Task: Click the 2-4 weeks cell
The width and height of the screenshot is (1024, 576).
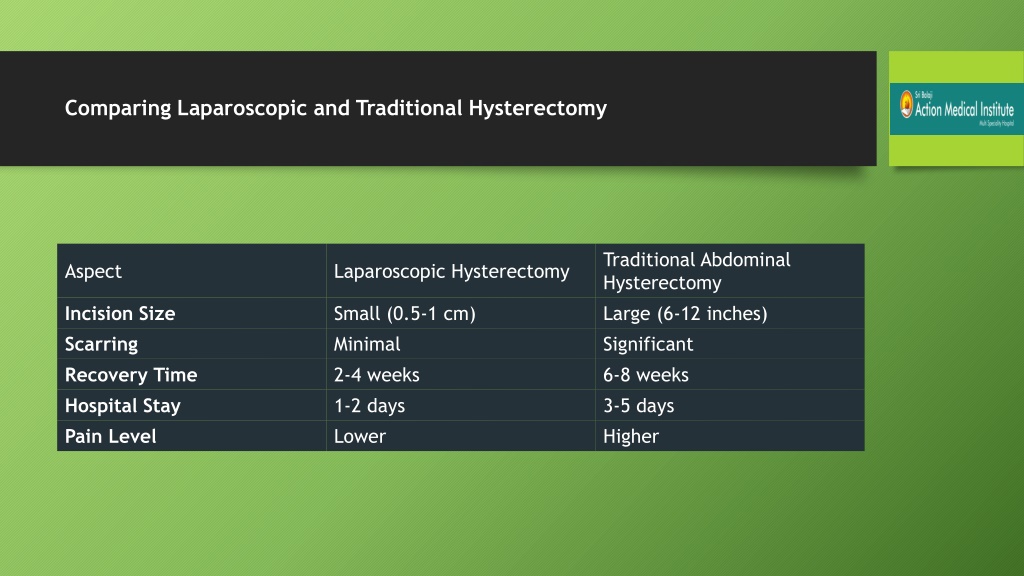Action: [x=461, y=375]
